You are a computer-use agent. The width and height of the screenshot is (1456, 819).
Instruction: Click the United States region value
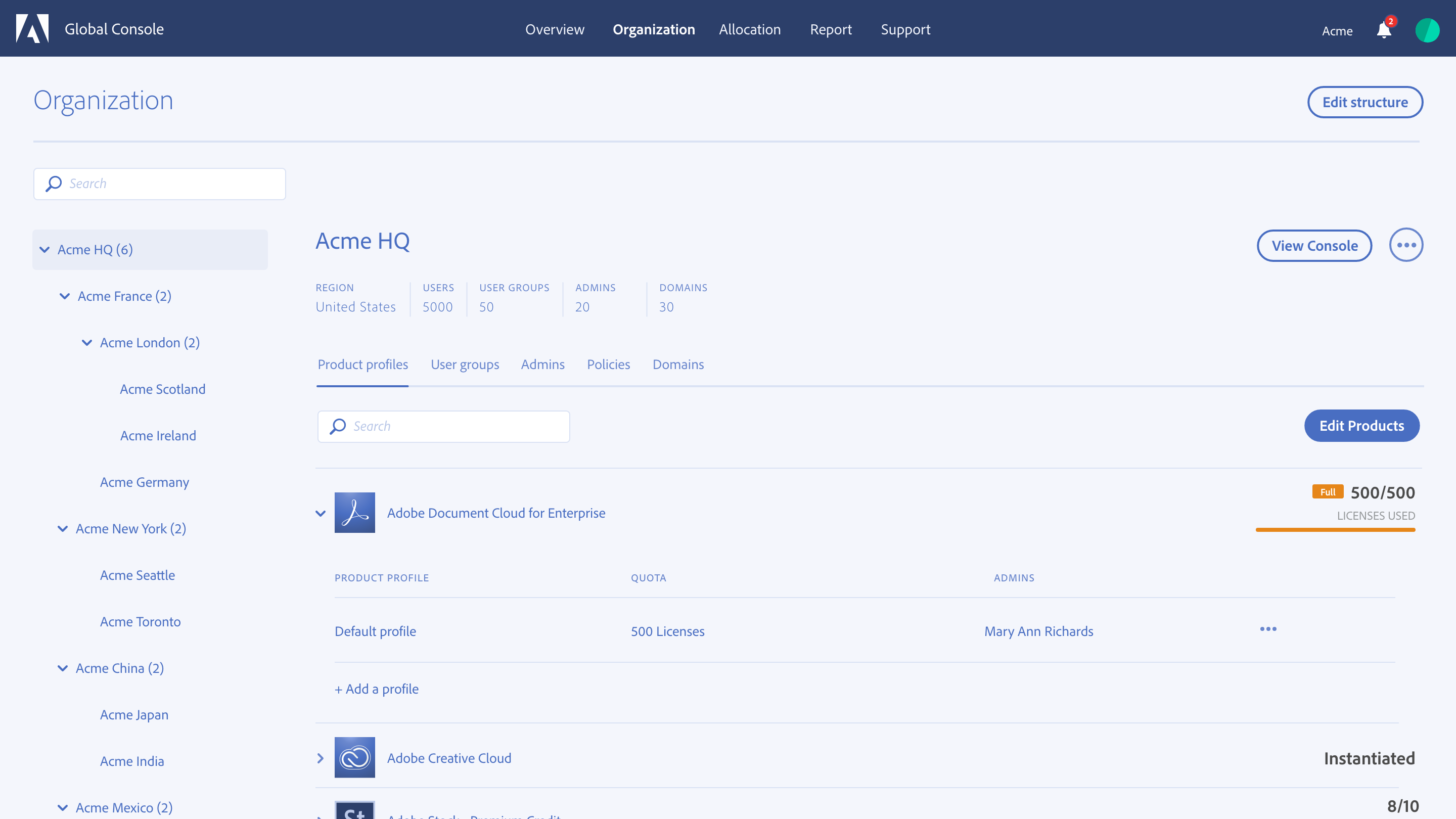355,307
